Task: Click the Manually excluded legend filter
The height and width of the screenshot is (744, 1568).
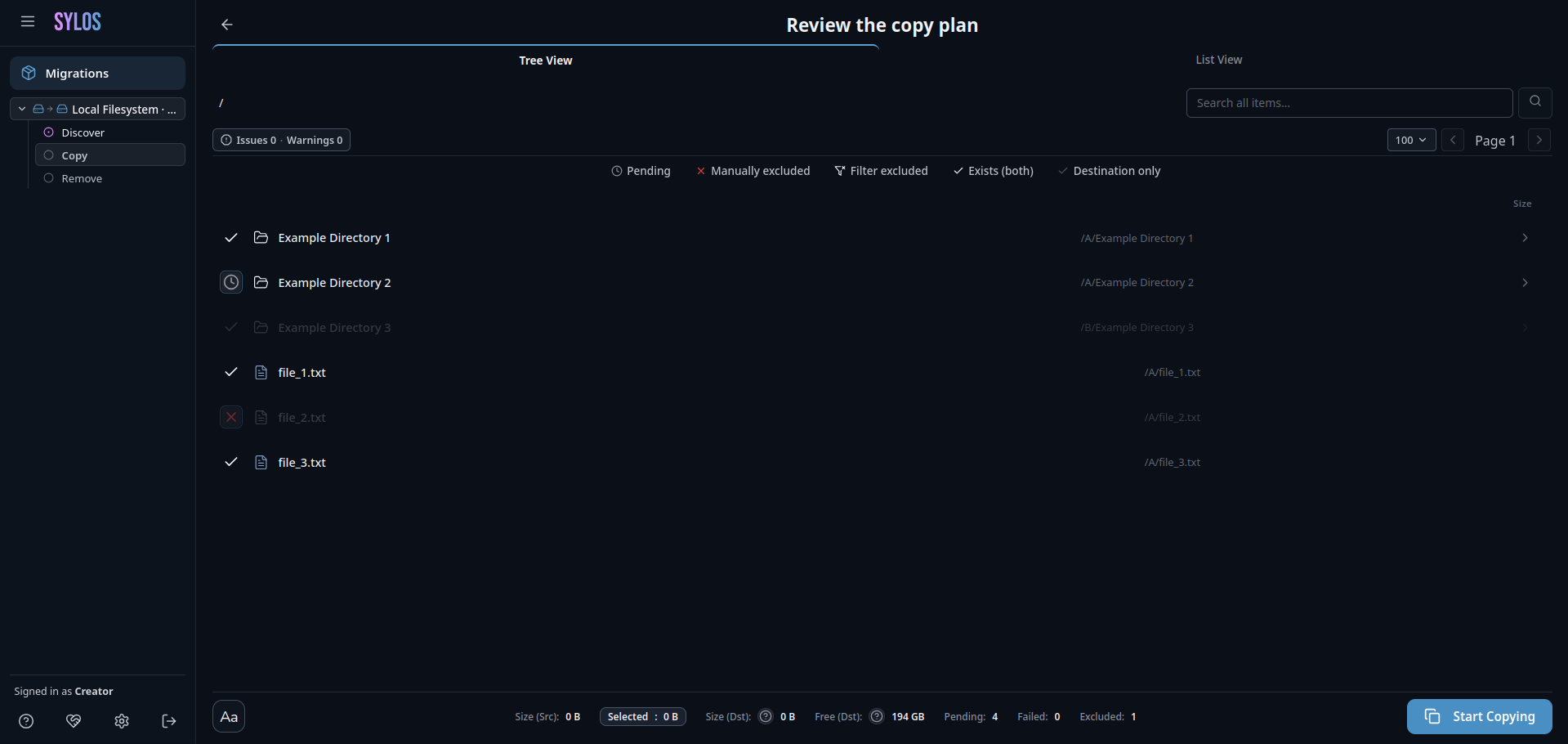Action: click(753, 171)
